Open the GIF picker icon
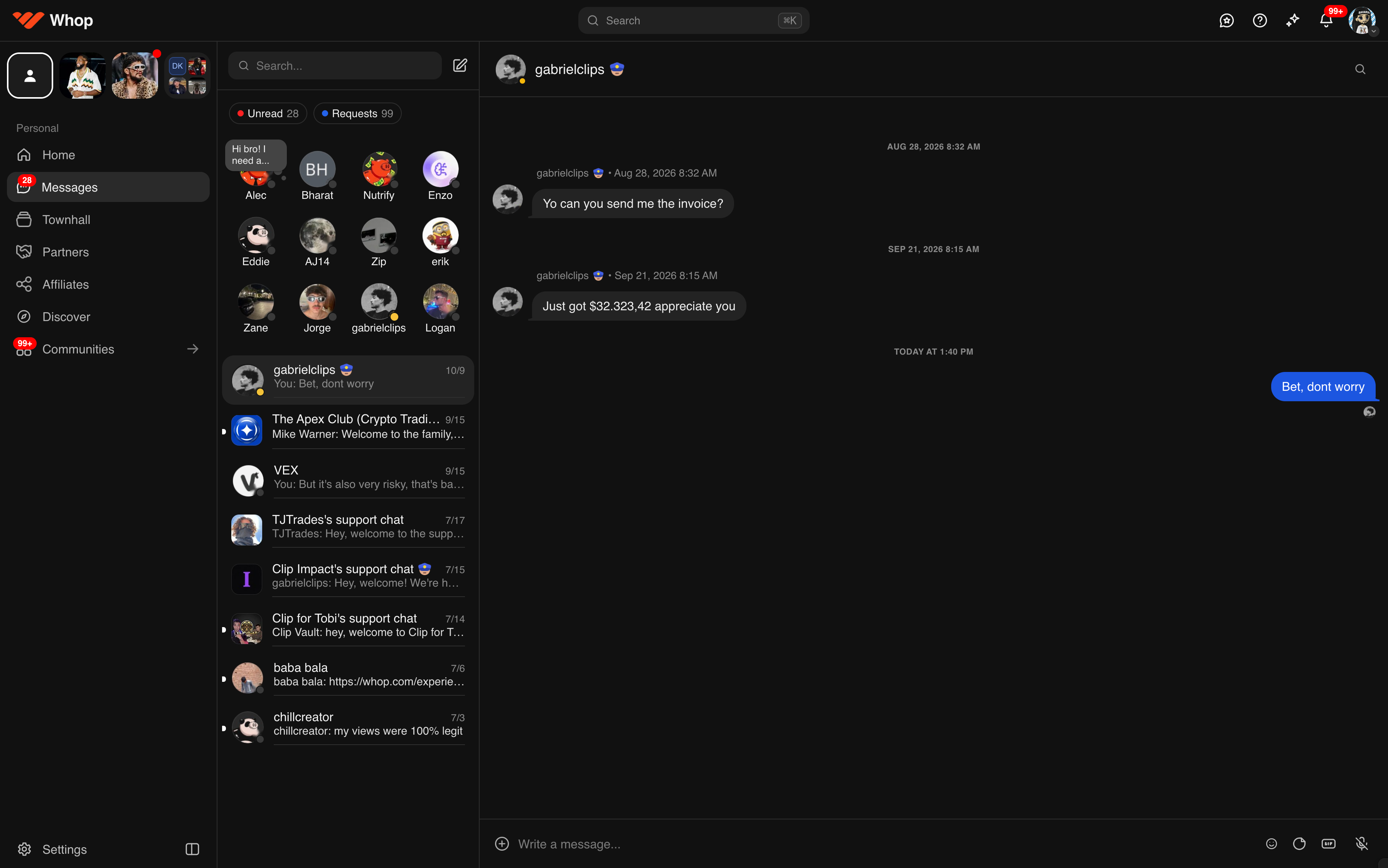 pos(1328,843)
